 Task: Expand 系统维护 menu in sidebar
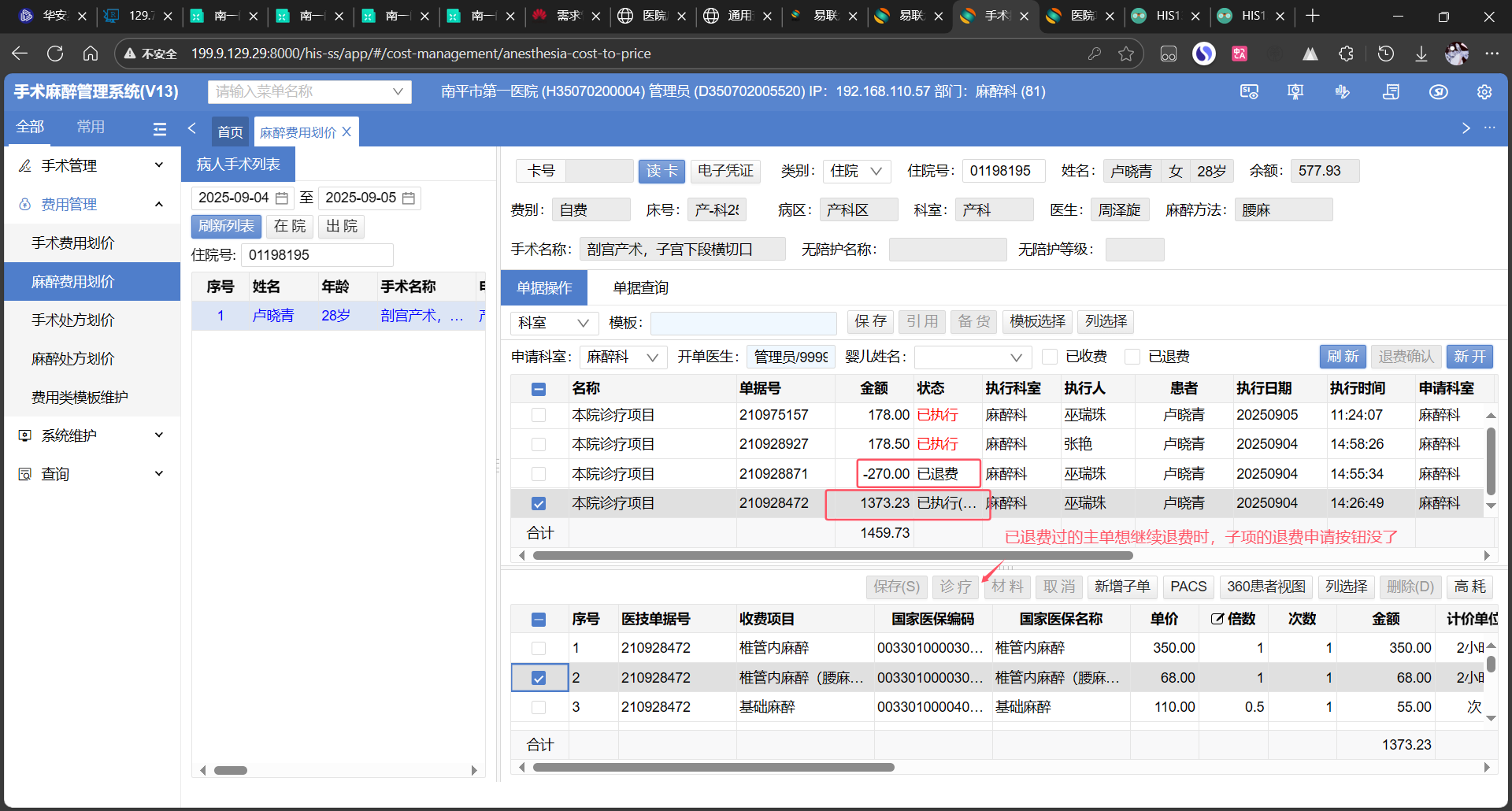tap(92, 435)
